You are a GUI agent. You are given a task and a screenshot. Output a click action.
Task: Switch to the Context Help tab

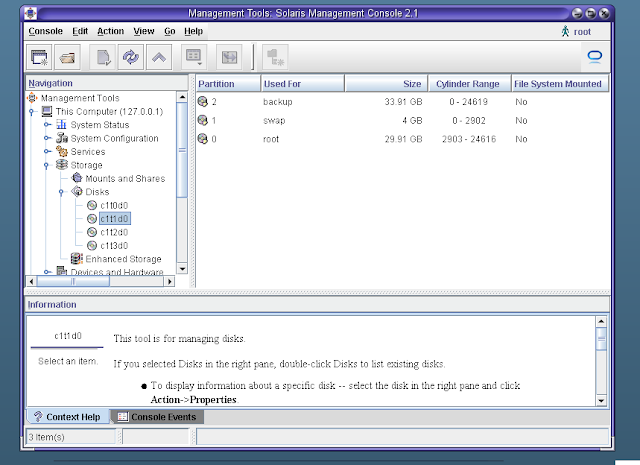coord(68,417)
